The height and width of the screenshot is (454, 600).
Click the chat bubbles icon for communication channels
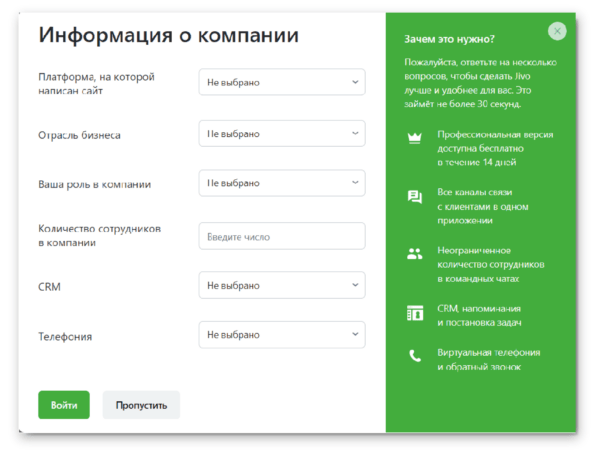coord(414,197)
